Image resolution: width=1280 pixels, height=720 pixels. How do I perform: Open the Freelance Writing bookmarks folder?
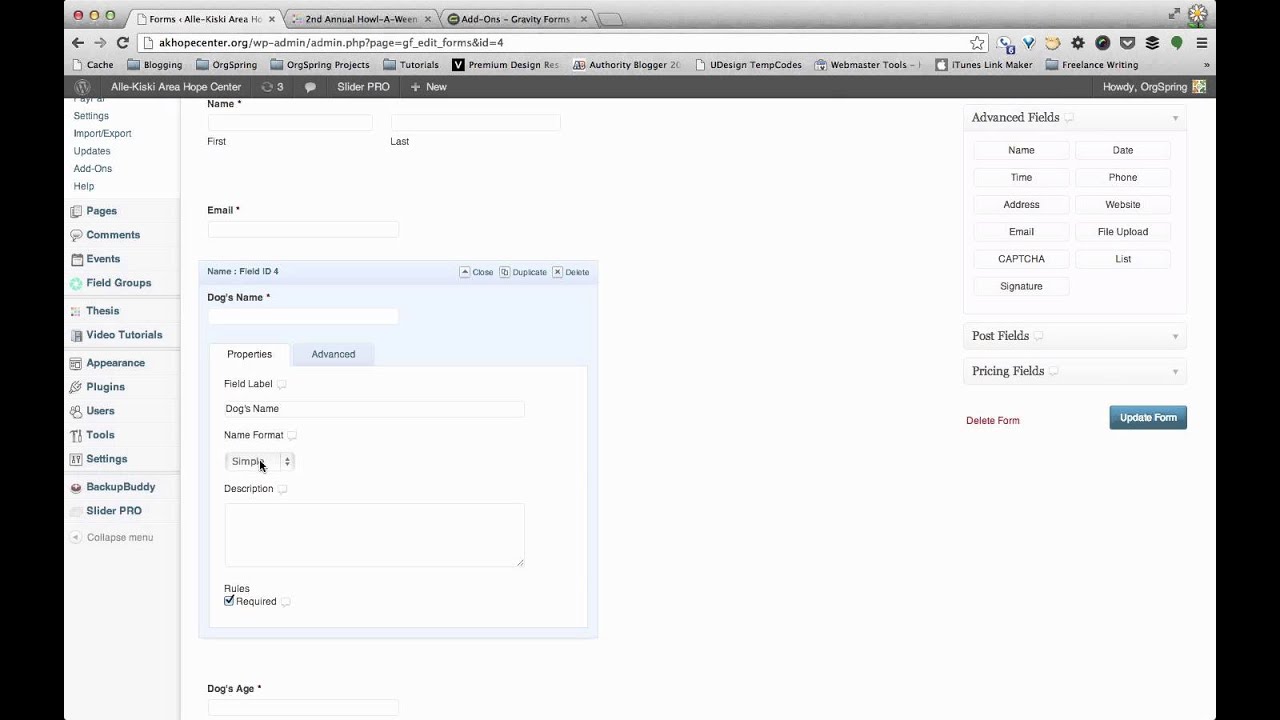[1092, 65]
